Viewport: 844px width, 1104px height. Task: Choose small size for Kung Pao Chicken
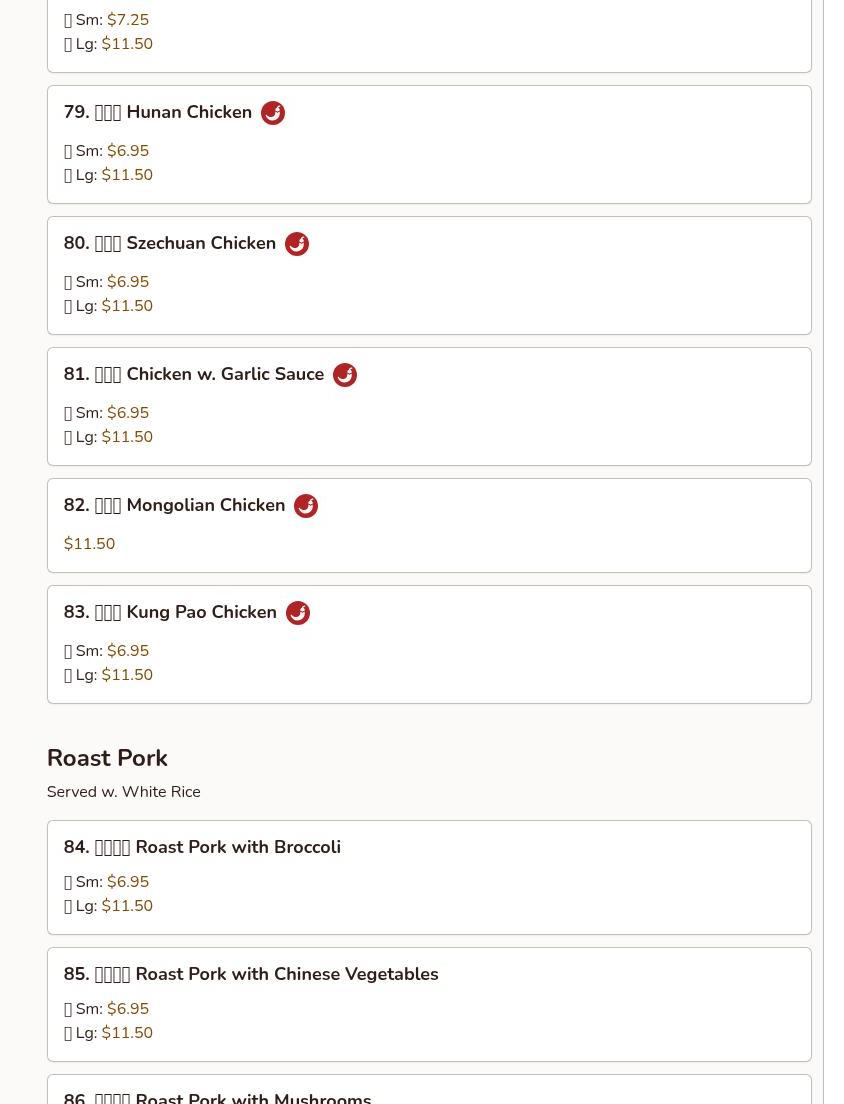[x=106, y=651]
